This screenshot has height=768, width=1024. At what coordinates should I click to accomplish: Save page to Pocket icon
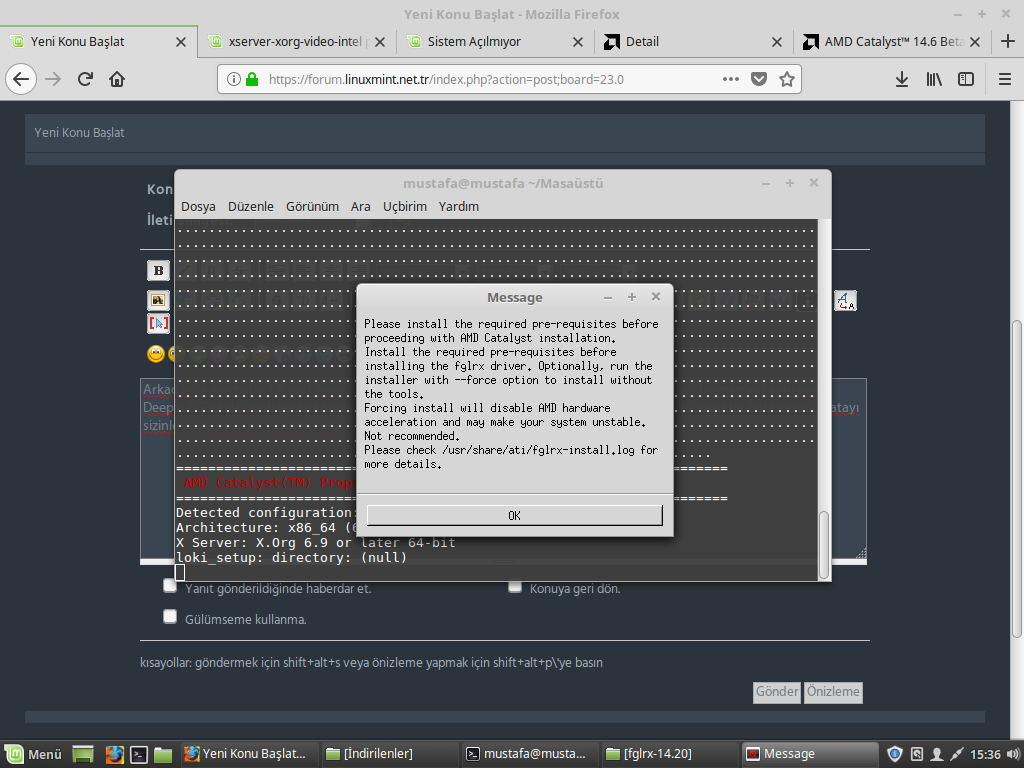coord(758,79)
